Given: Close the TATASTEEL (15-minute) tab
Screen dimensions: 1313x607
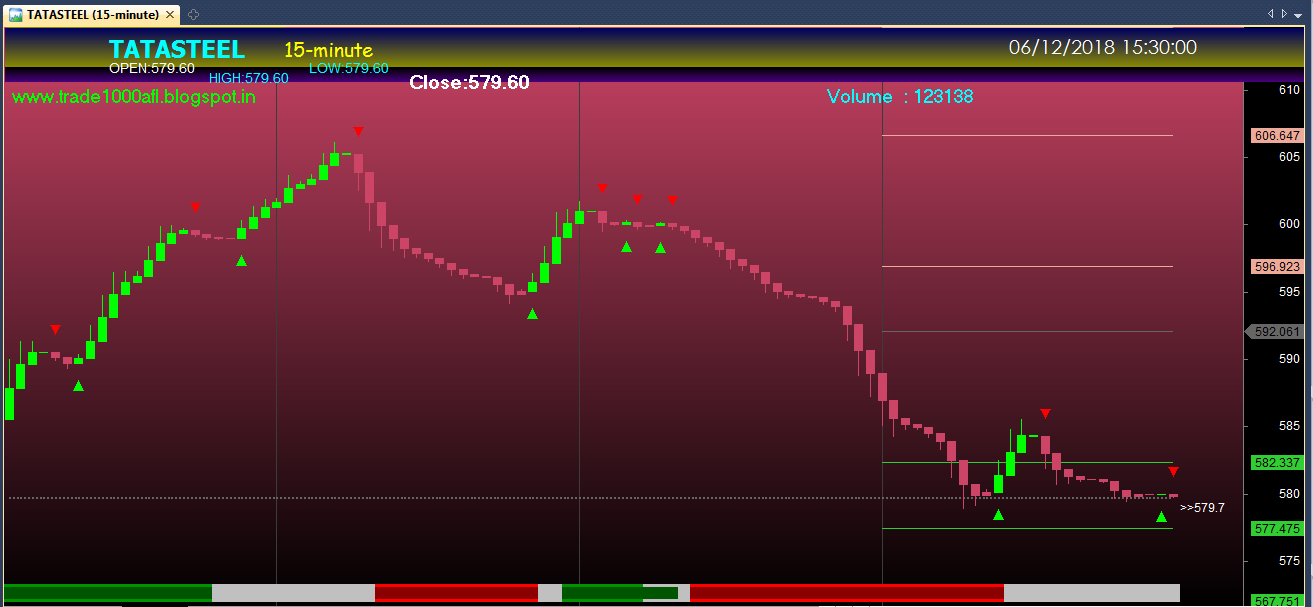Looking at the screenshot, I should pos(172,14).
